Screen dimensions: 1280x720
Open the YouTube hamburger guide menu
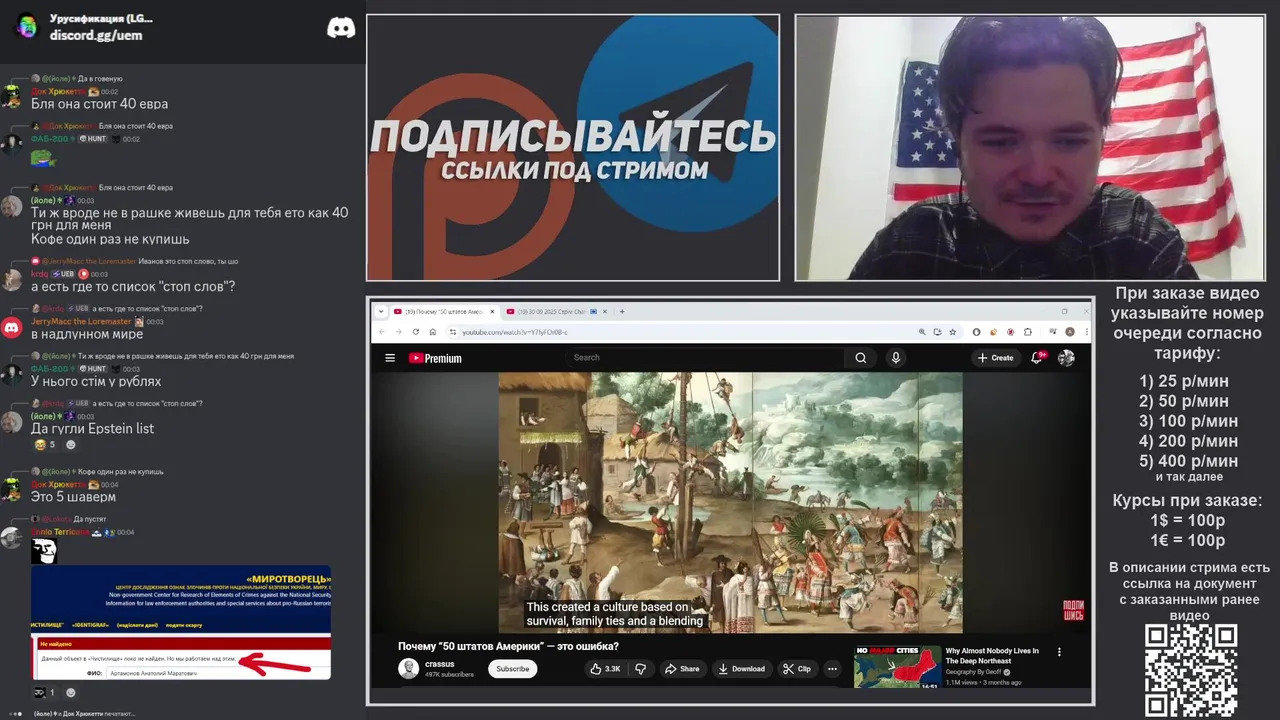(x=390, y=358)
